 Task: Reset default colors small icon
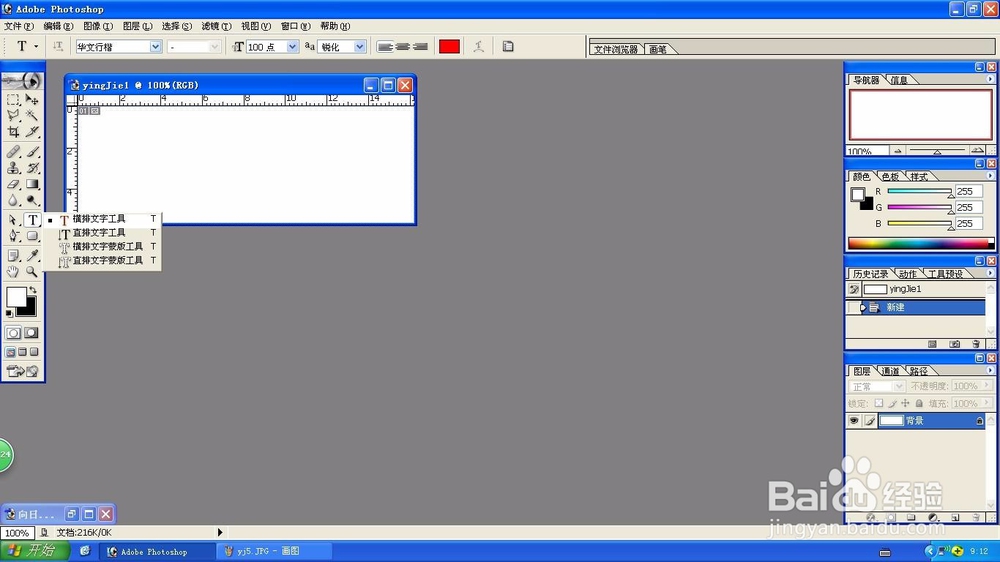(9, 313)
